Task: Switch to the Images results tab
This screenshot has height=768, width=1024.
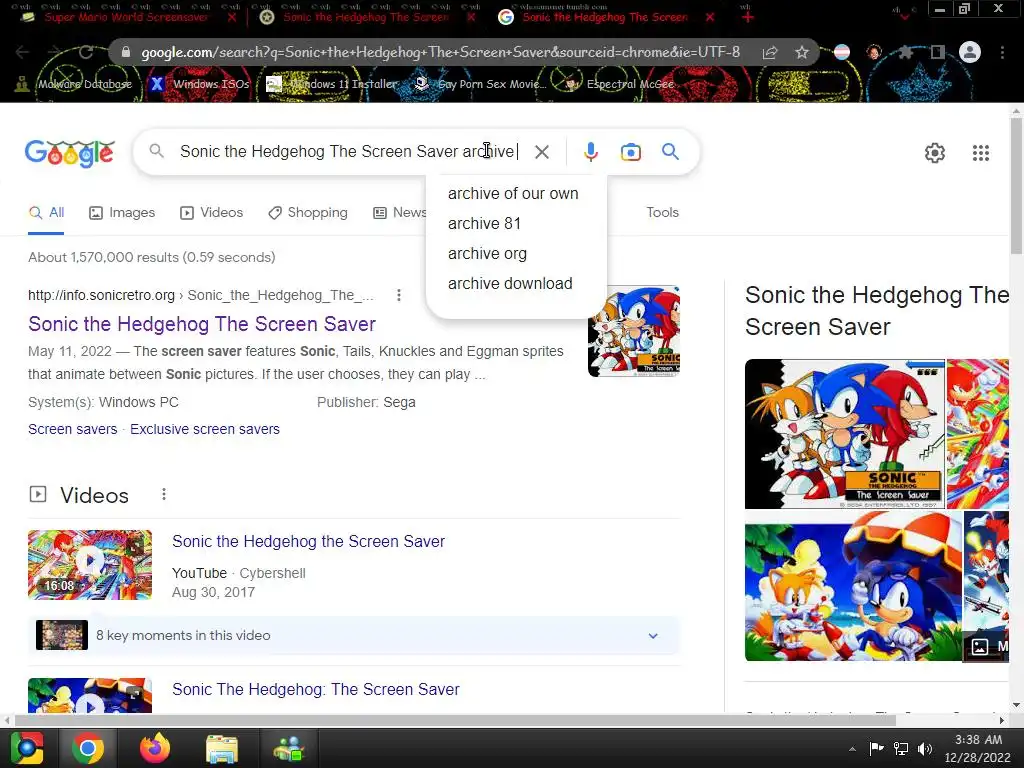Action: (x=122, y=212)
